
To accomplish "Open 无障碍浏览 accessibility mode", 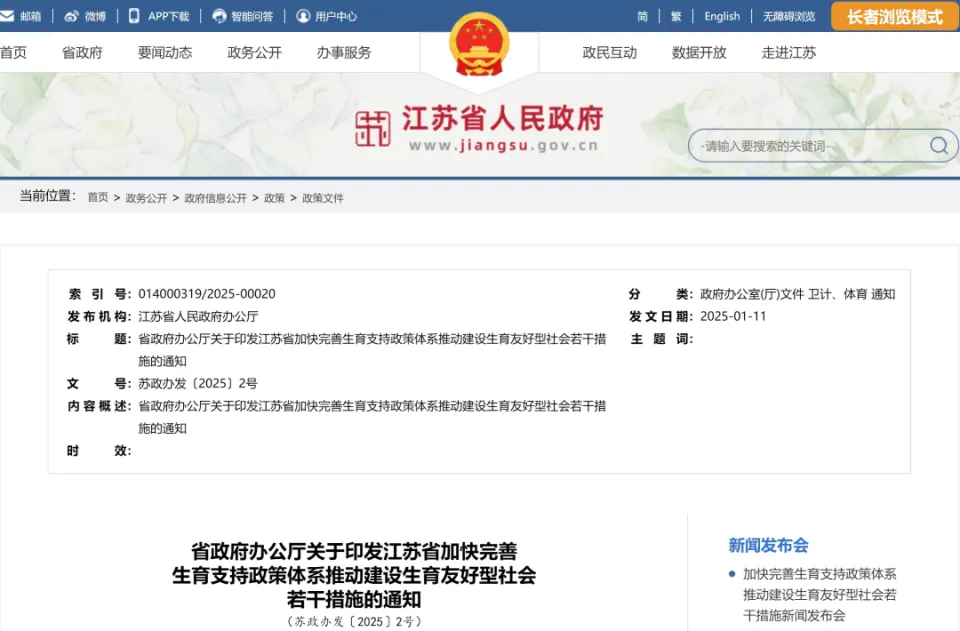I will click(x=789, y=17).
